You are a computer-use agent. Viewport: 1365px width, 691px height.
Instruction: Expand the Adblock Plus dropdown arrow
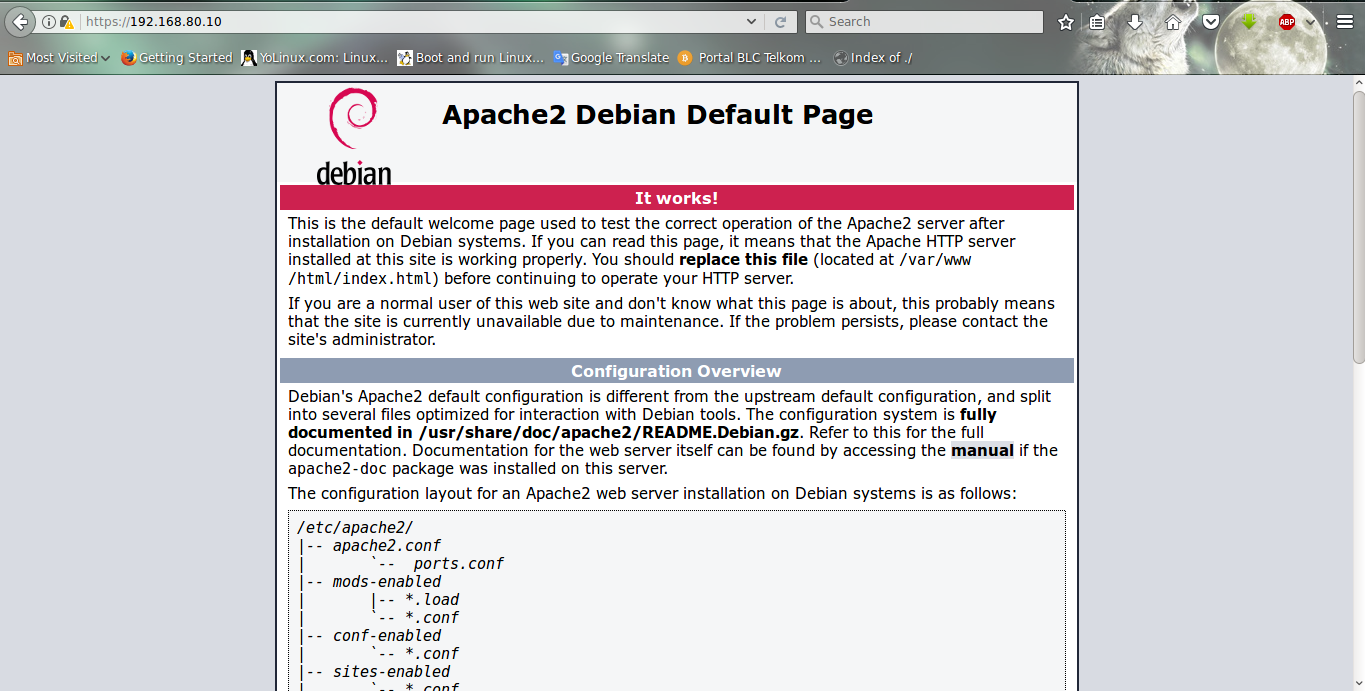tap(1310, 22)
